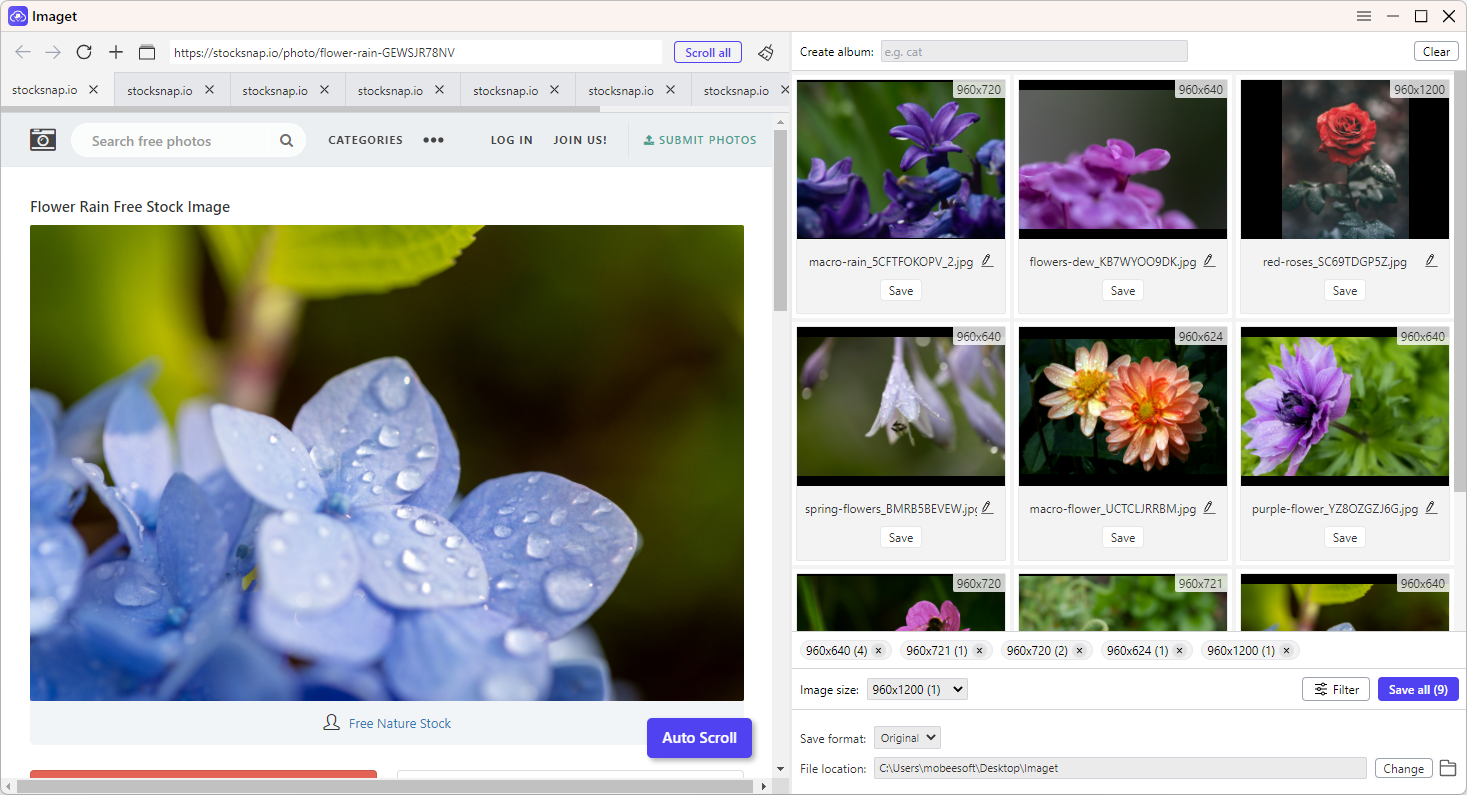Open the three-dots more menu

coord(433,140)
